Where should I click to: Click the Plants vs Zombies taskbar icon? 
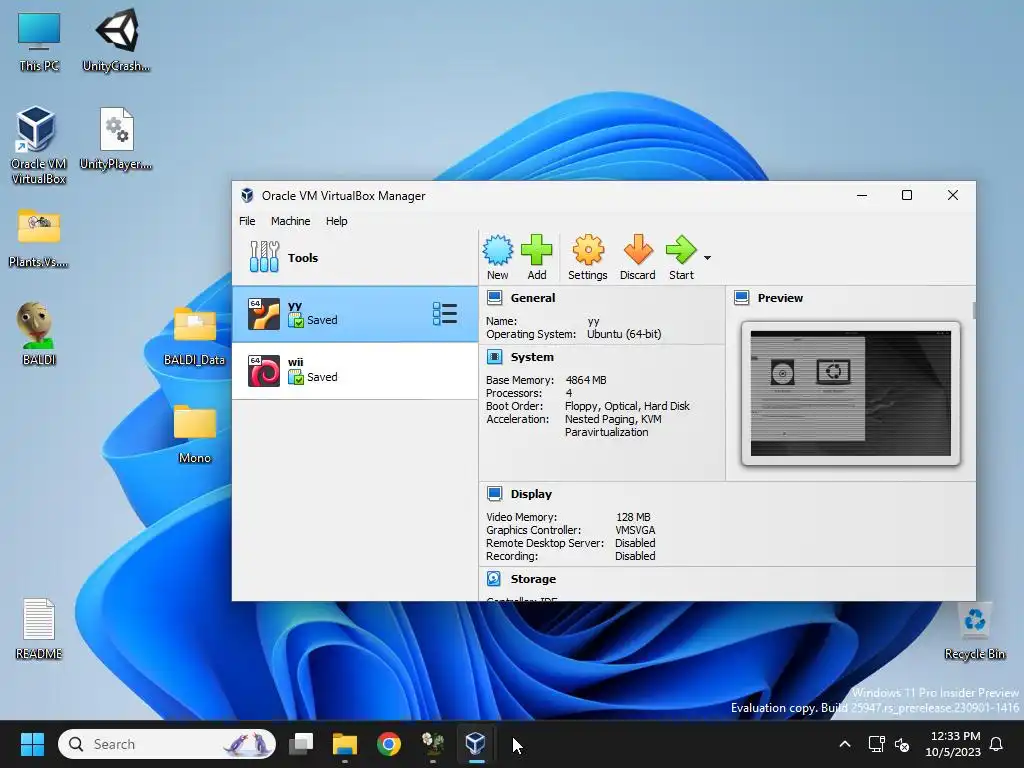[432, 744]
